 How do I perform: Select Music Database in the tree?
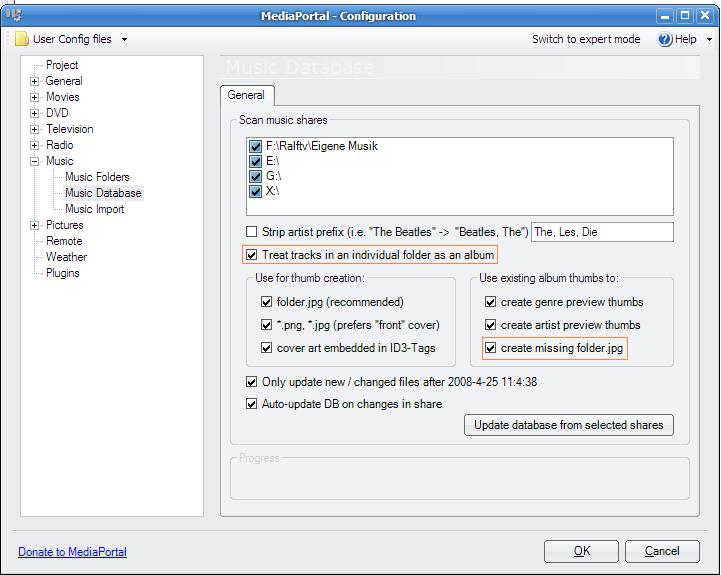103,193
